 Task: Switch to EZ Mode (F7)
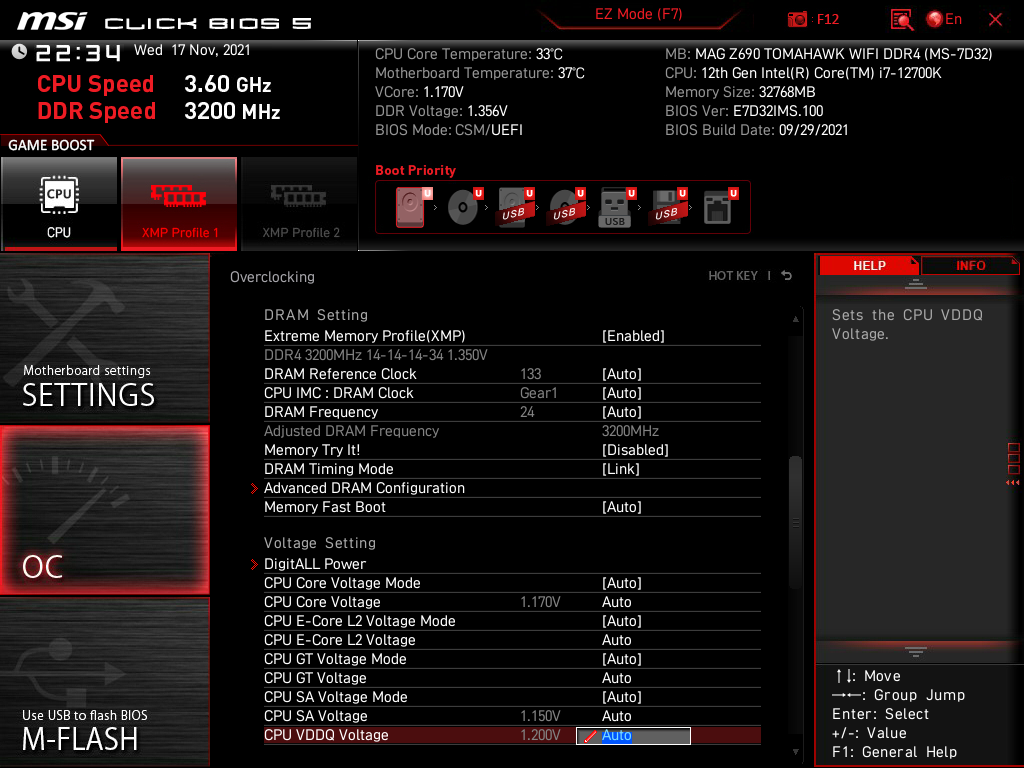[x=638, y=14]
